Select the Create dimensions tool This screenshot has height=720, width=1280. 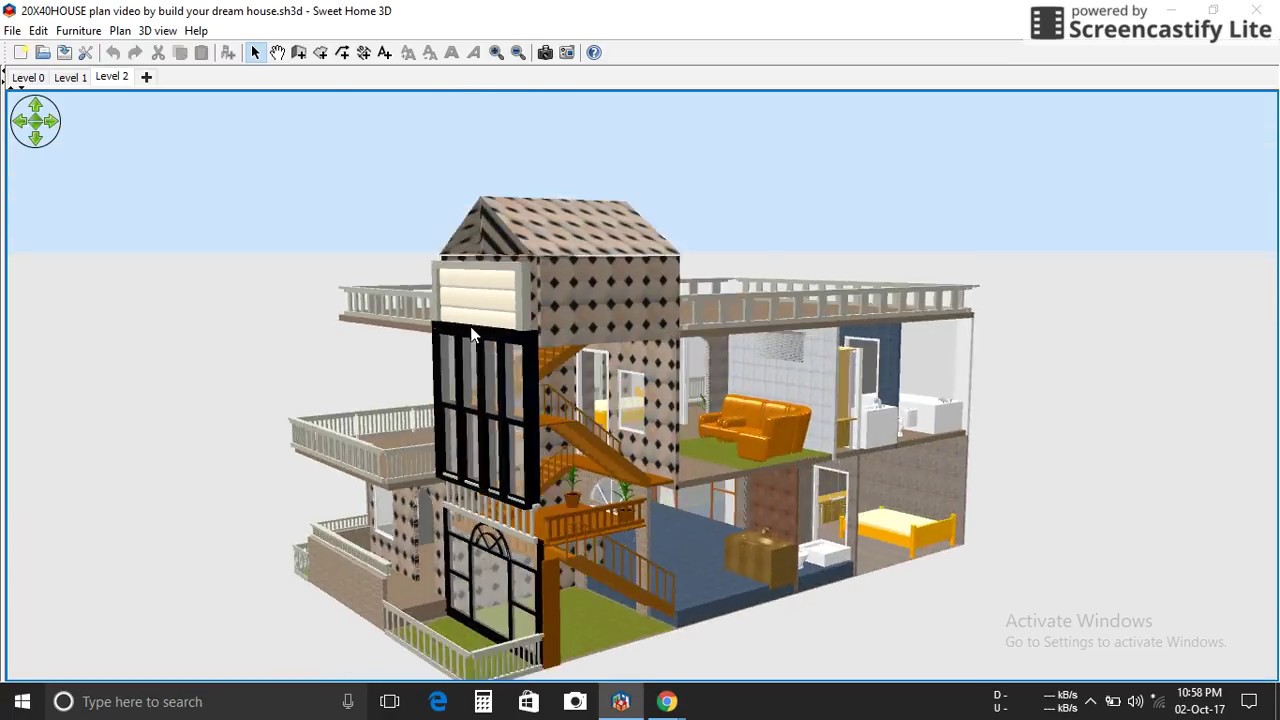point(363,52)
